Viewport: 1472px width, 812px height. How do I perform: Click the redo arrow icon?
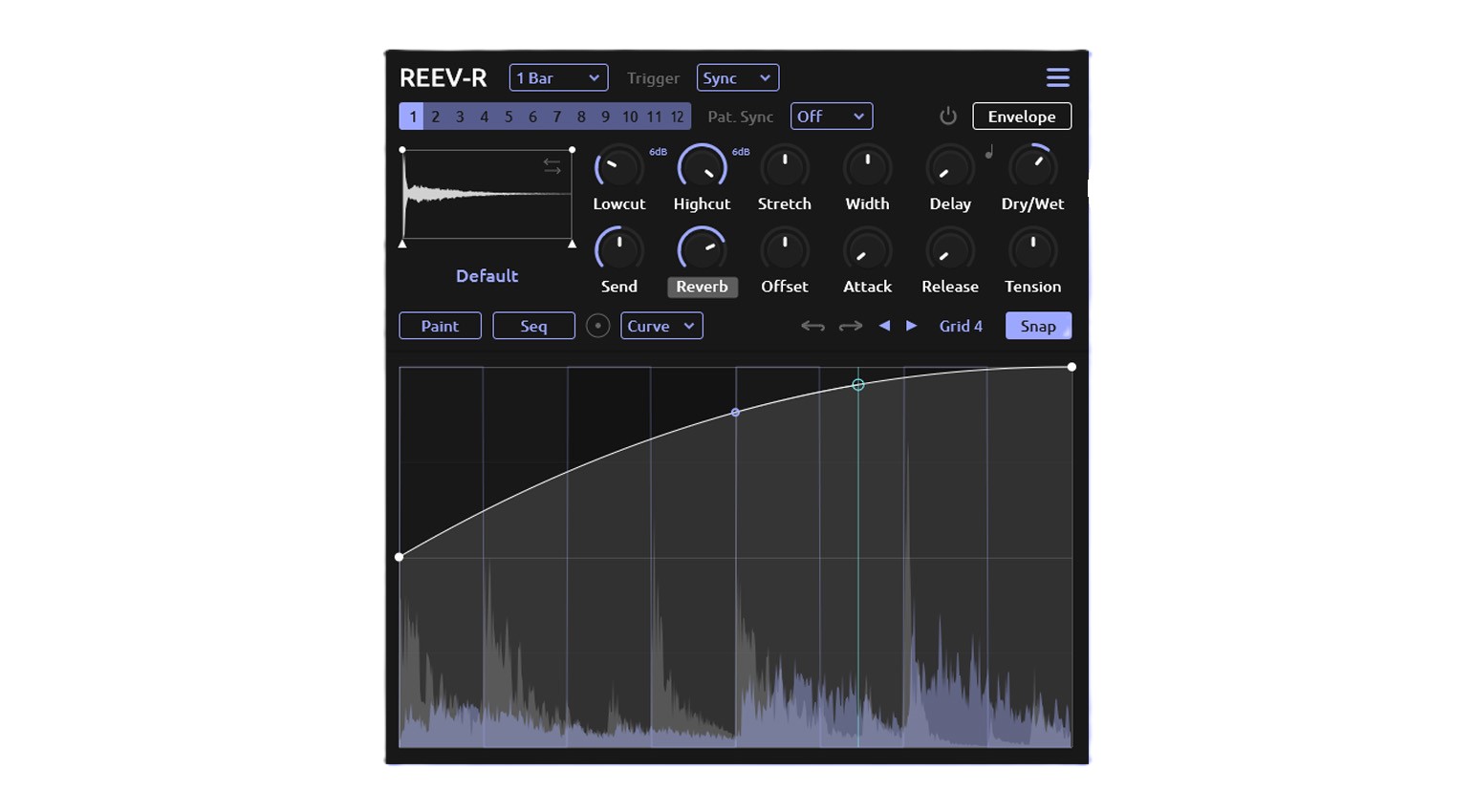851,326
